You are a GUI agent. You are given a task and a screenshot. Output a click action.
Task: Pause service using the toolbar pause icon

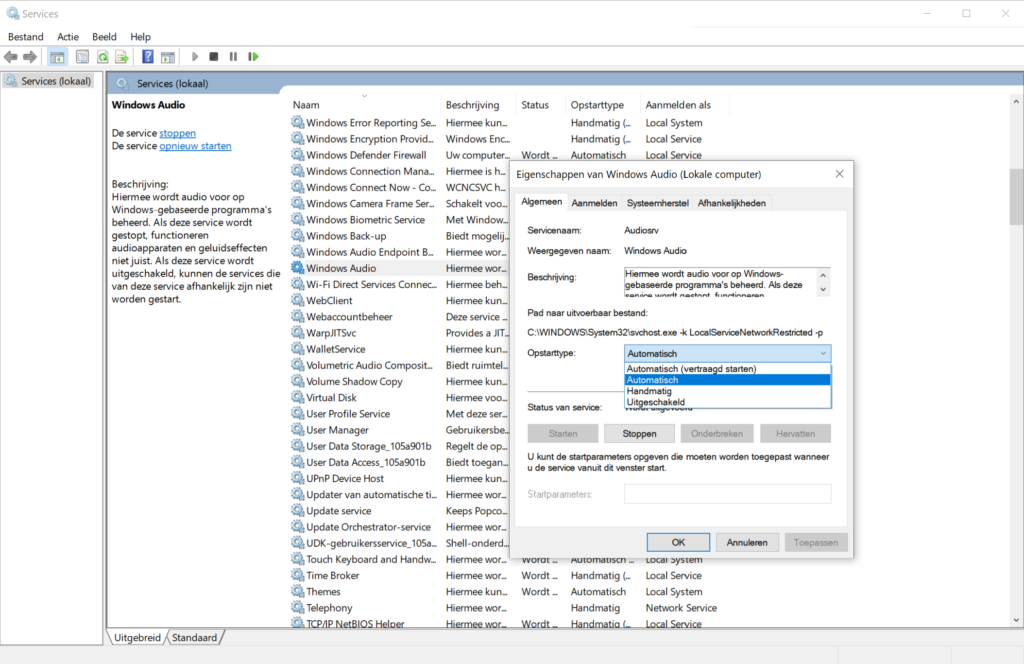(233, 57)
